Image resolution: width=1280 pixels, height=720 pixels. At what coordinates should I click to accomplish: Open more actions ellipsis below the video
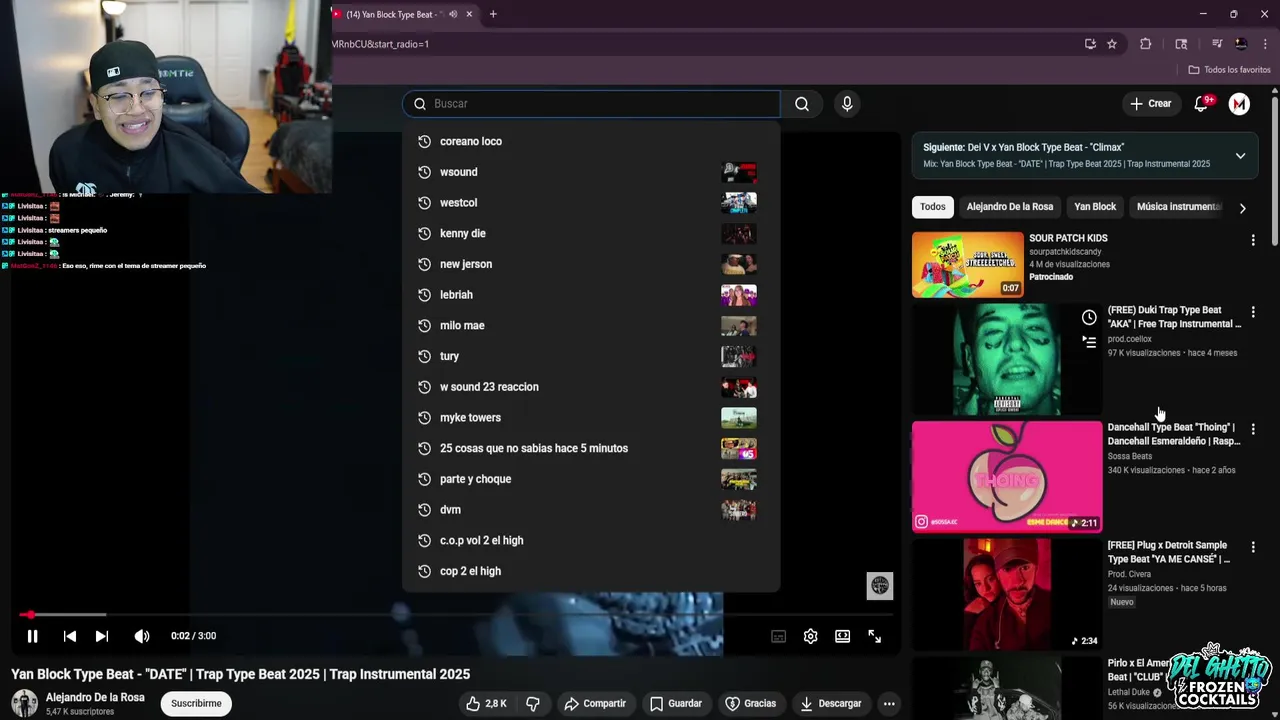tap(888, 704)
